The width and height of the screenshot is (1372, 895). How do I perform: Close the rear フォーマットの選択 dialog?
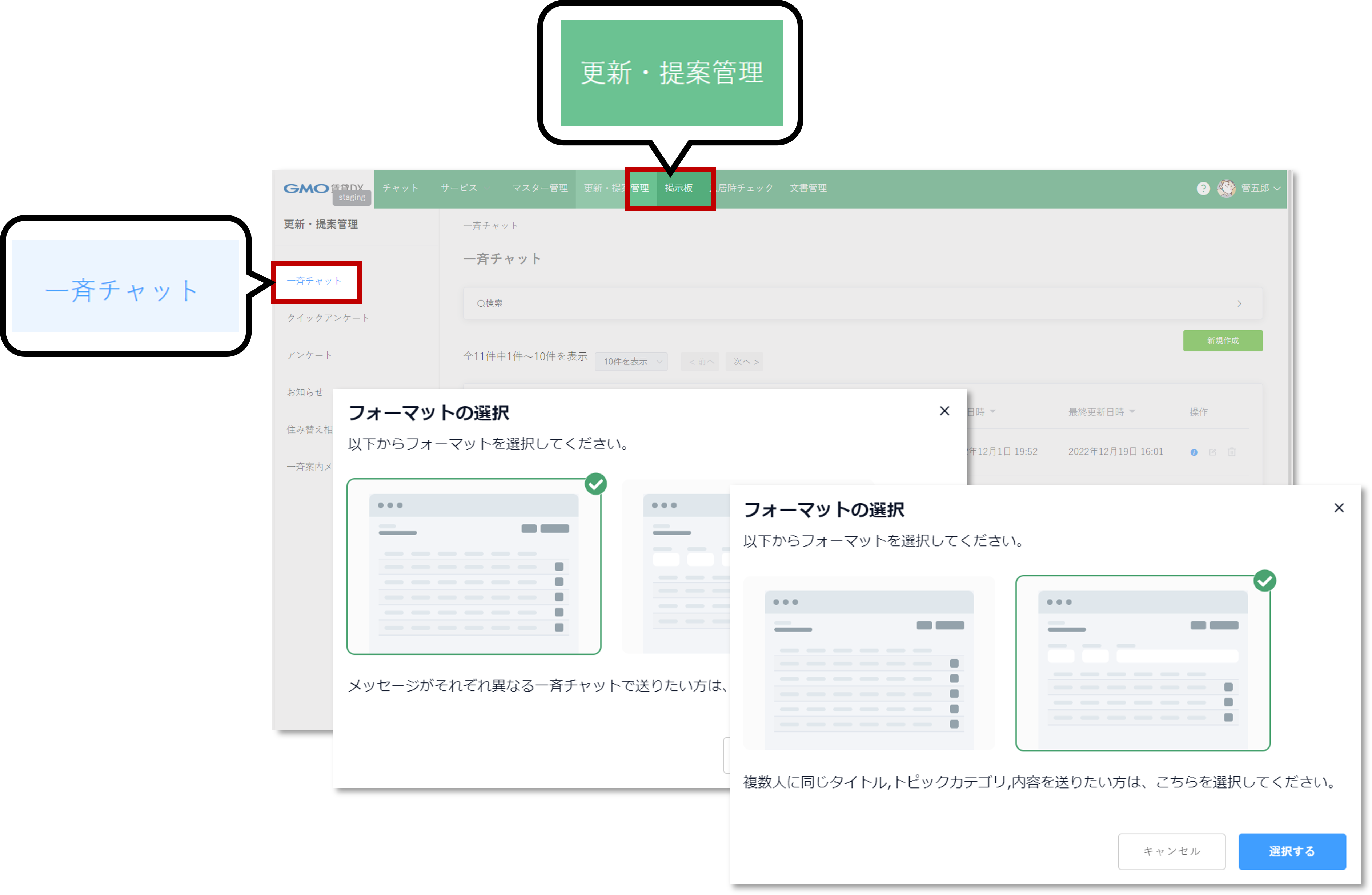click(x=944, y=411)
